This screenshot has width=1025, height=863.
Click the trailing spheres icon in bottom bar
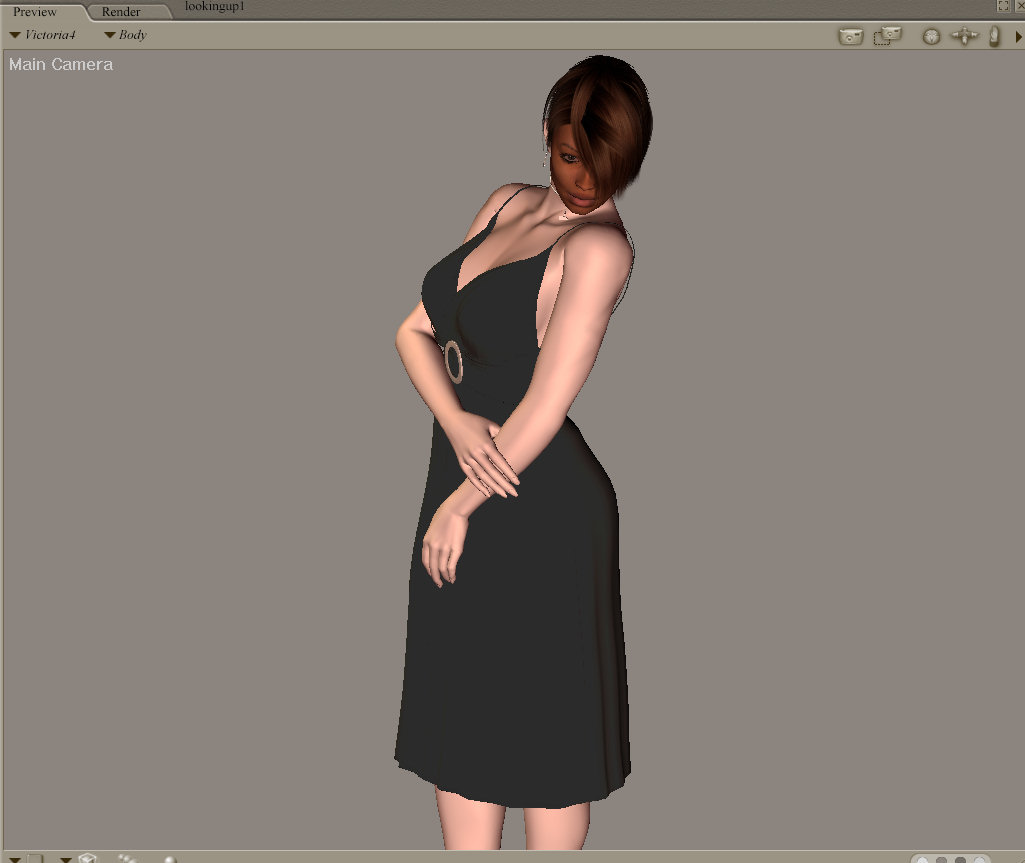(127, 858)
